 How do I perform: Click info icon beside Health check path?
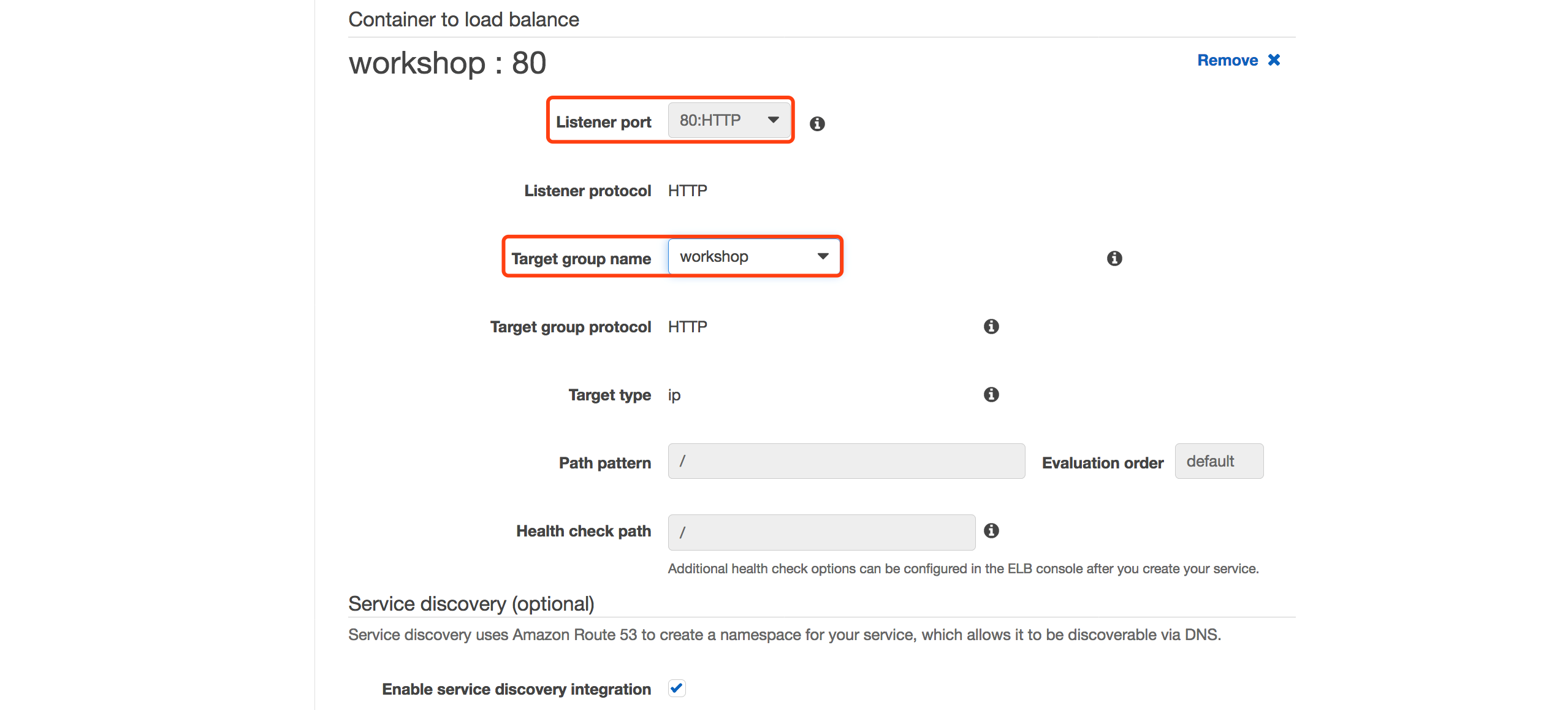[991, 531]
